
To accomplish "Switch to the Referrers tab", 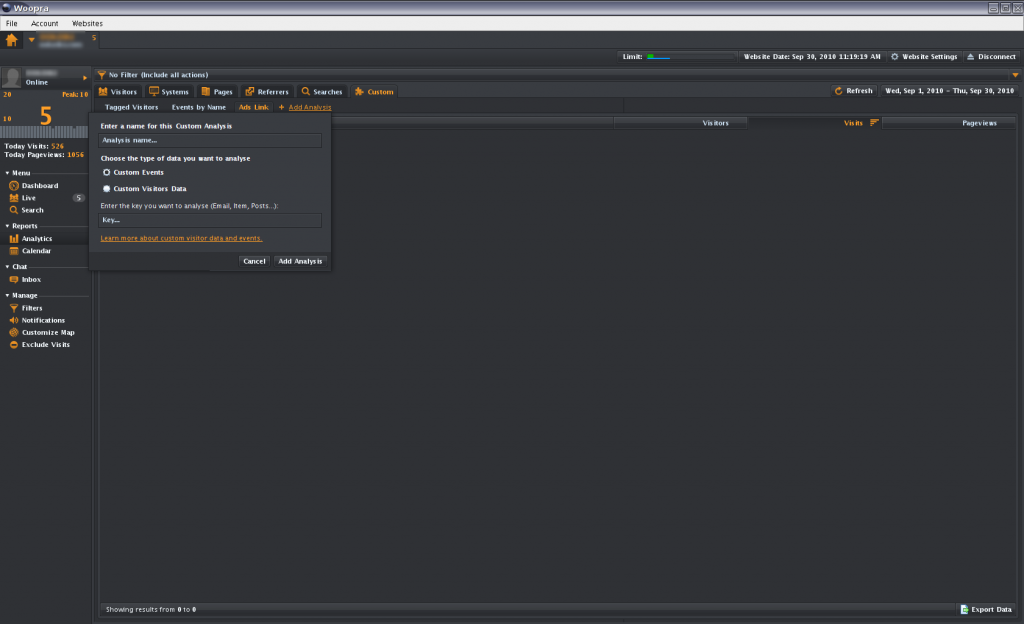I will (x=266, y=91).
